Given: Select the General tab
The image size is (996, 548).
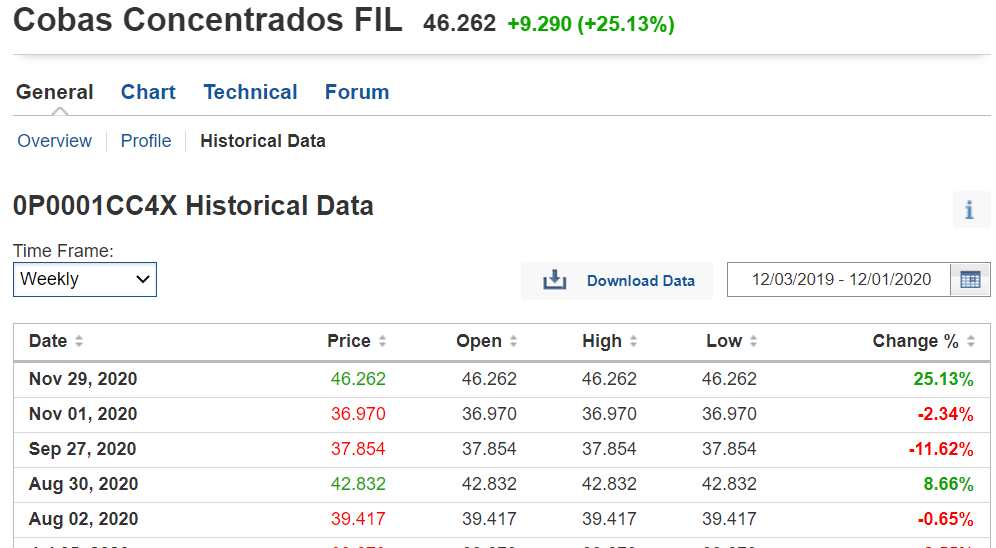Looking at the screenshot, I should (x=55, y=92).
